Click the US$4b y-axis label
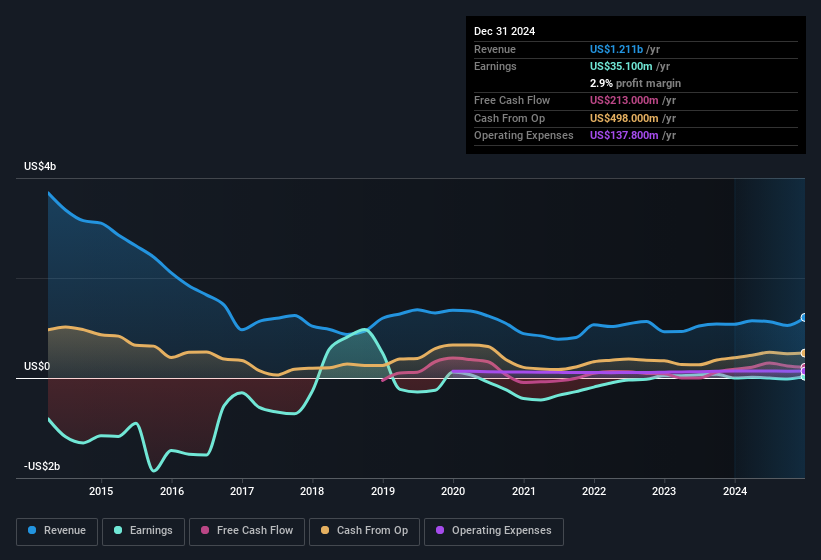Image resolution: width=821 pixels, height=560 pixels. click(x=40, y=166)
